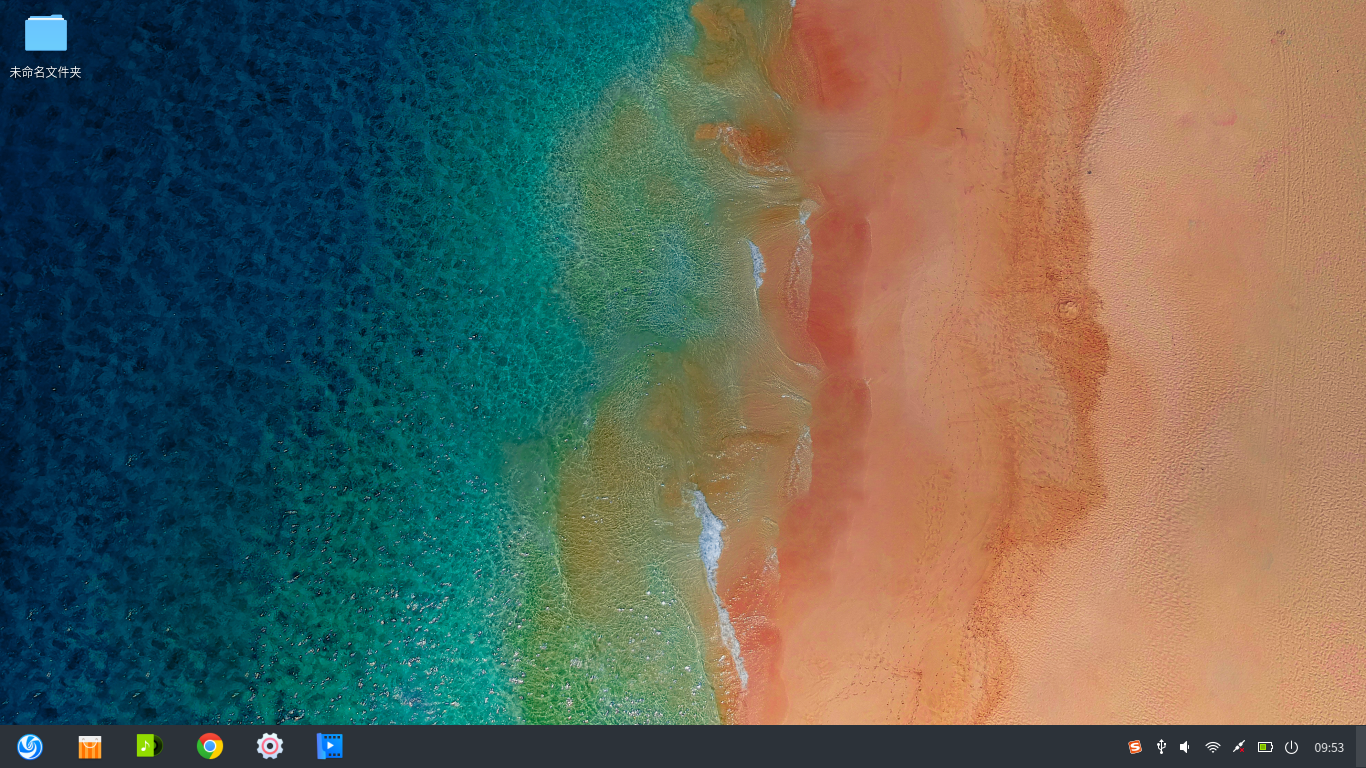Launch Google Chrome from the dock
The image size is (1366, 768).
tap(210, 746)
